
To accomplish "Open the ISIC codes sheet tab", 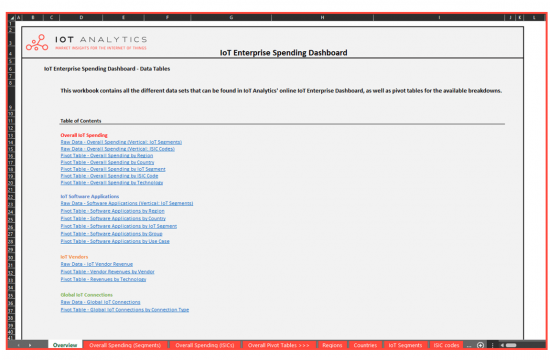I will coord(446,345).
